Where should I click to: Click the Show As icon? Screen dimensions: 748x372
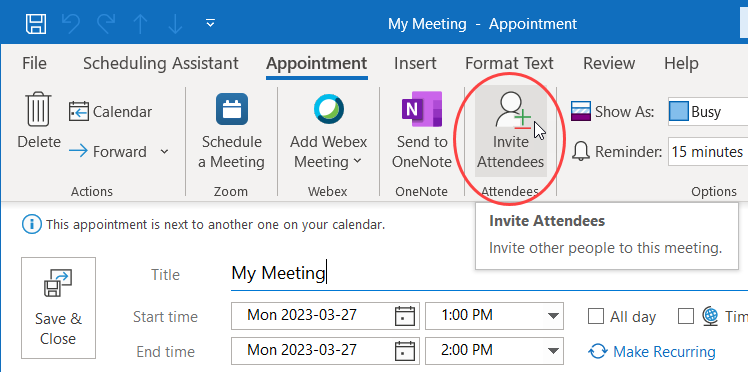click(581, 112)
